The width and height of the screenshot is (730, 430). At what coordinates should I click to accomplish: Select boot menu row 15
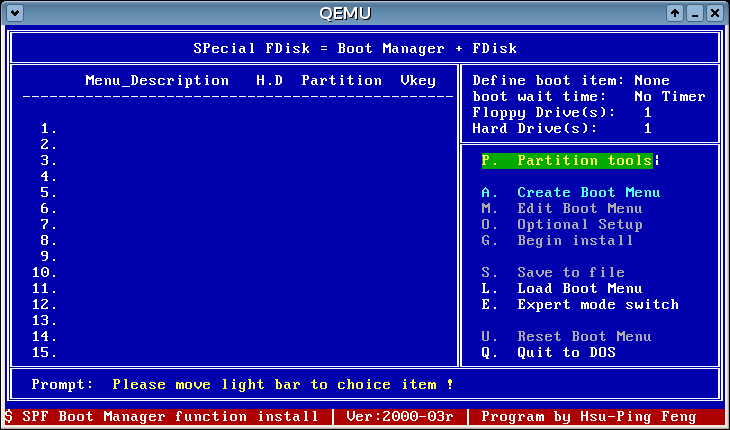coord(44,352)
